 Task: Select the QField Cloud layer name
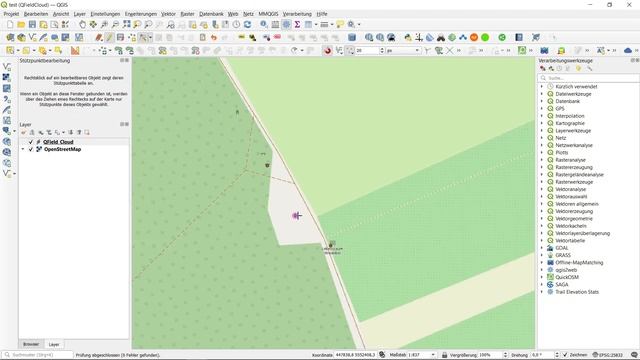(58, 142)
